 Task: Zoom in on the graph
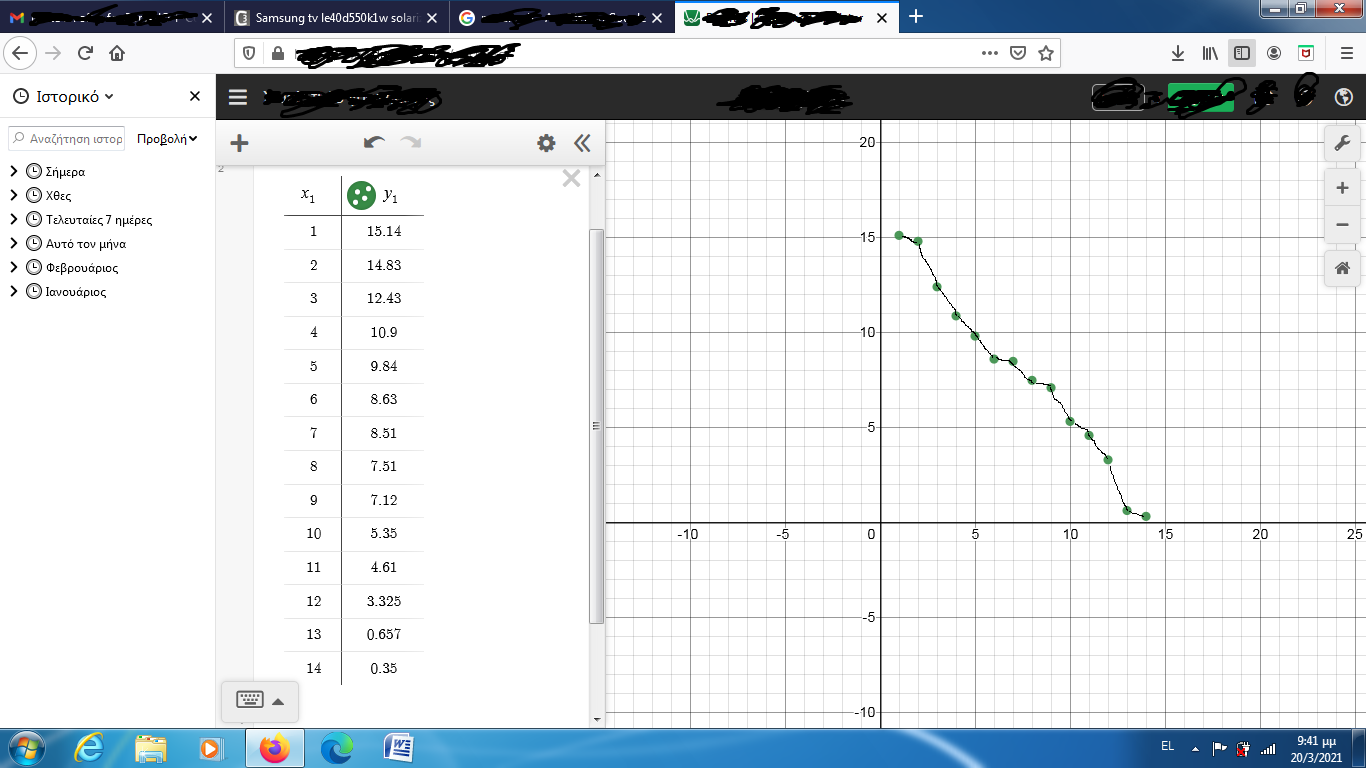coord(1343,187)
